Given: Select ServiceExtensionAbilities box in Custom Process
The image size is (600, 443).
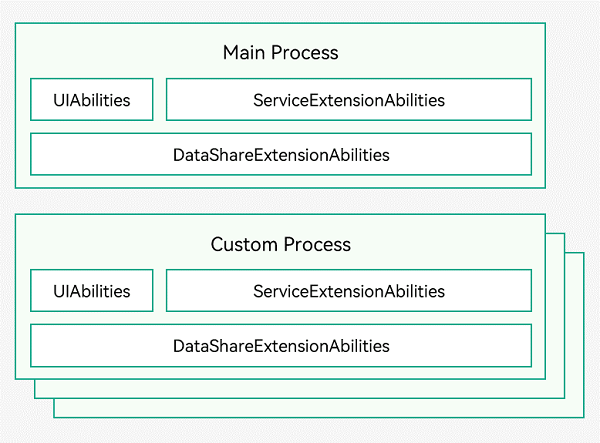Looking at the screenshot, I should (x=349, y=290).
